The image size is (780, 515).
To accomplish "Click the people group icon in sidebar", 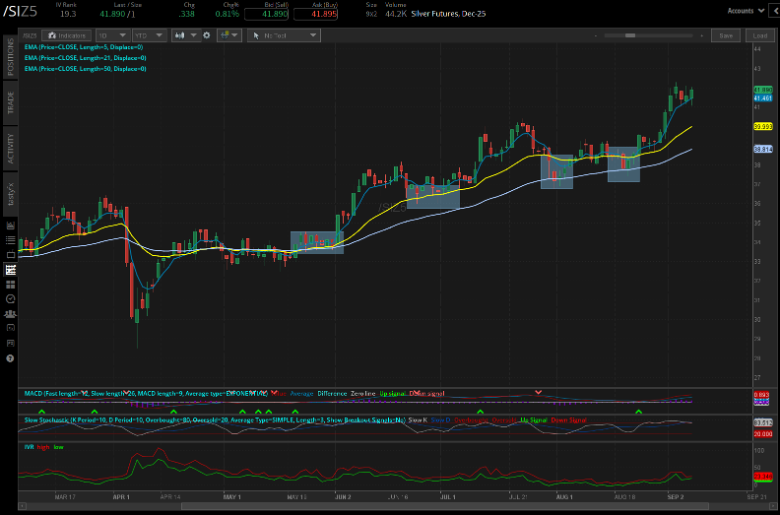I will pos(10,313).
